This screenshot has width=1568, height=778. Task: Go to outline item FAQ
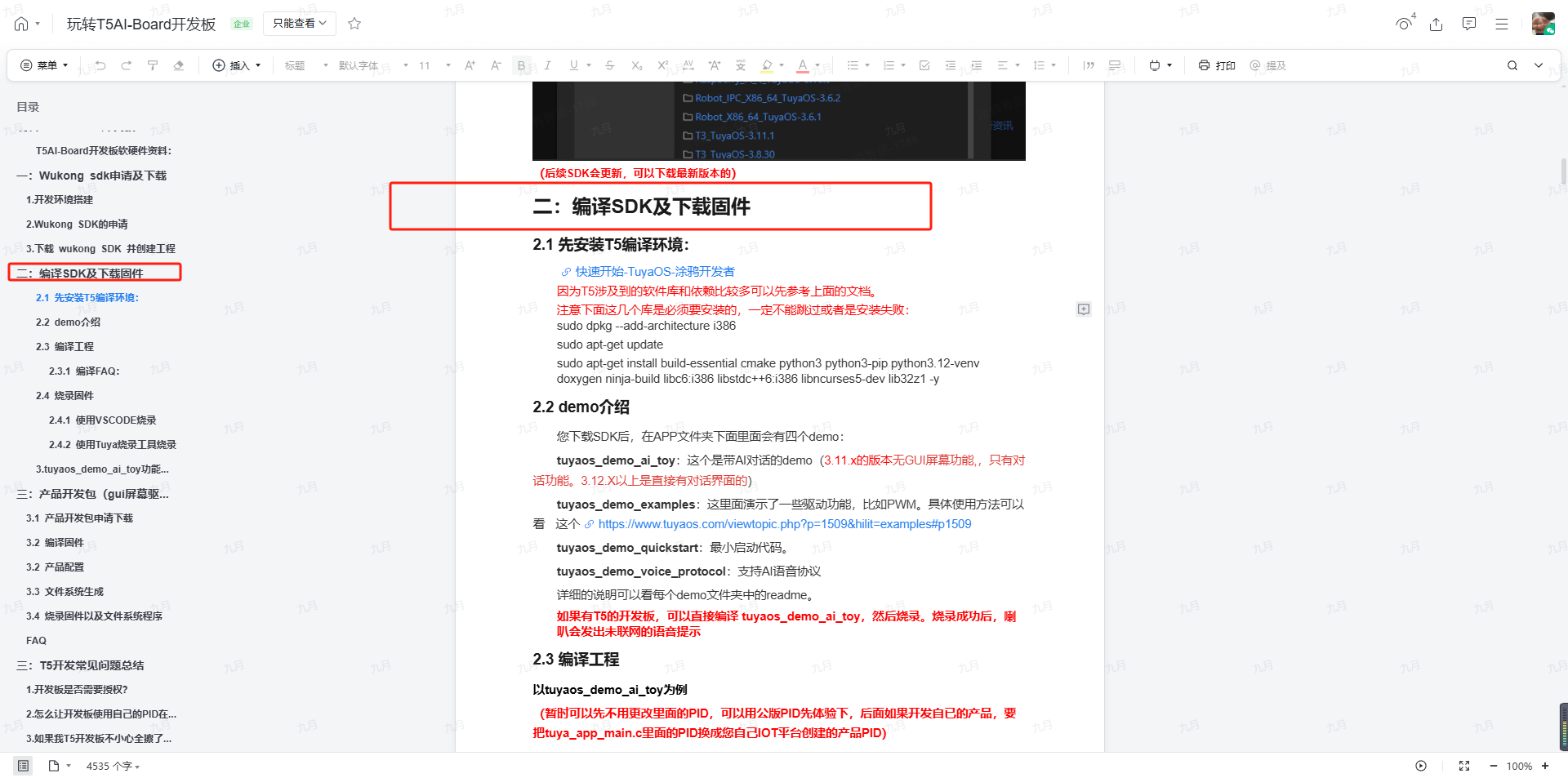pos(36,641)
